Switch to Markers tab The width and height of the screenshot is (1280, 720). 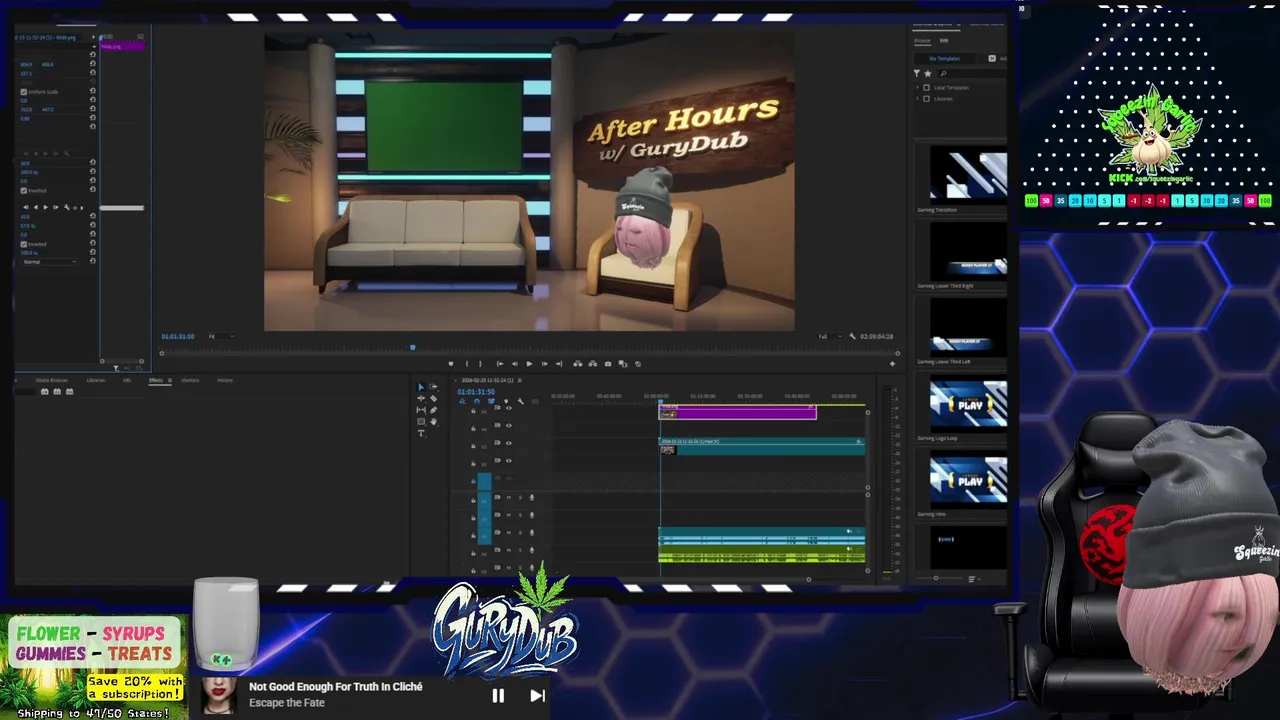coord(190,380)
